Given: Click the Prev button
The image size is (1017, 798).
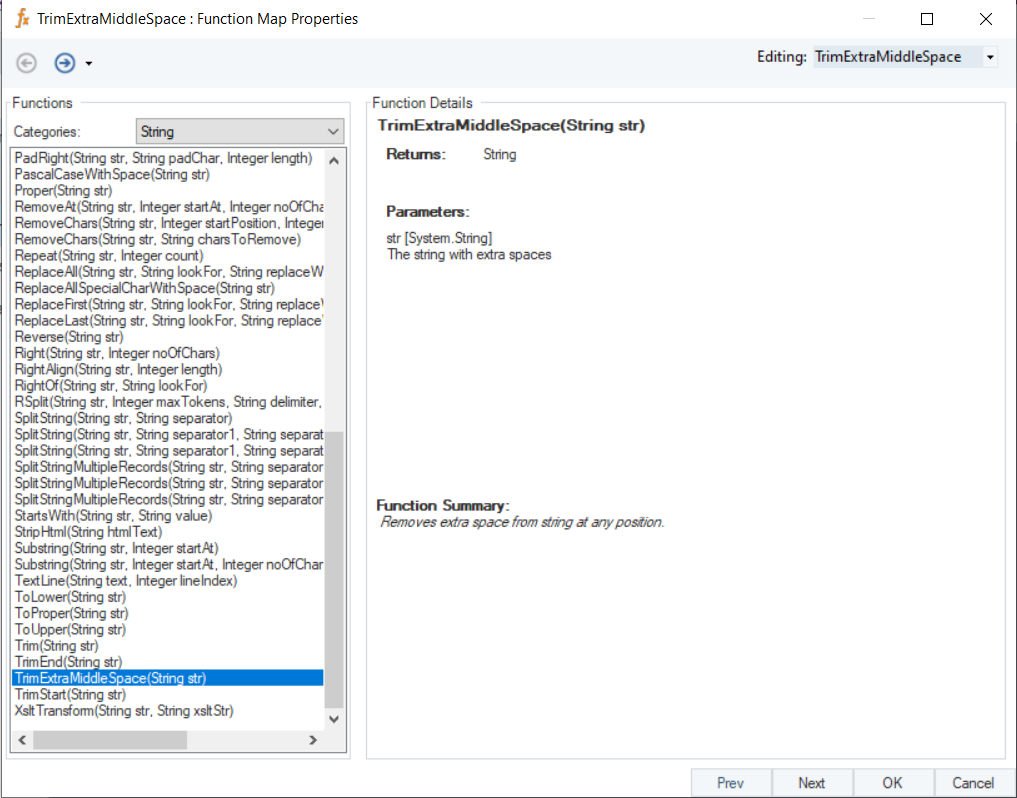Looking at the screenshot, I should 731,783.
